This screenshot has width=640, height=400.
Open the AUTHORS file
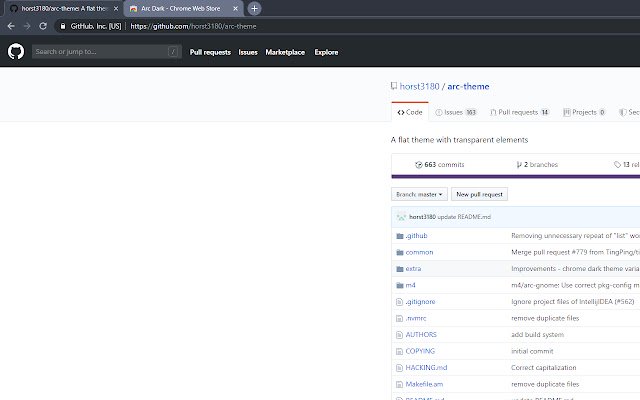421,334
